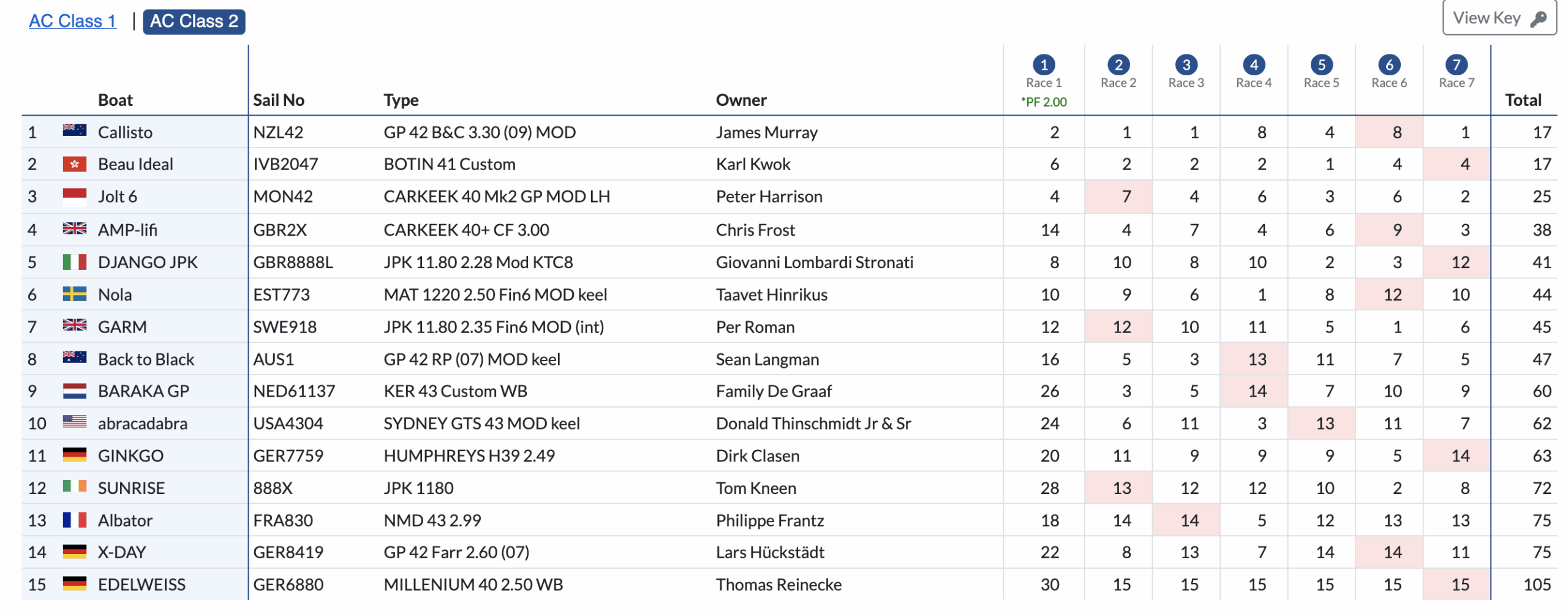Click the Sail No column header

click(x=279, y=100)
